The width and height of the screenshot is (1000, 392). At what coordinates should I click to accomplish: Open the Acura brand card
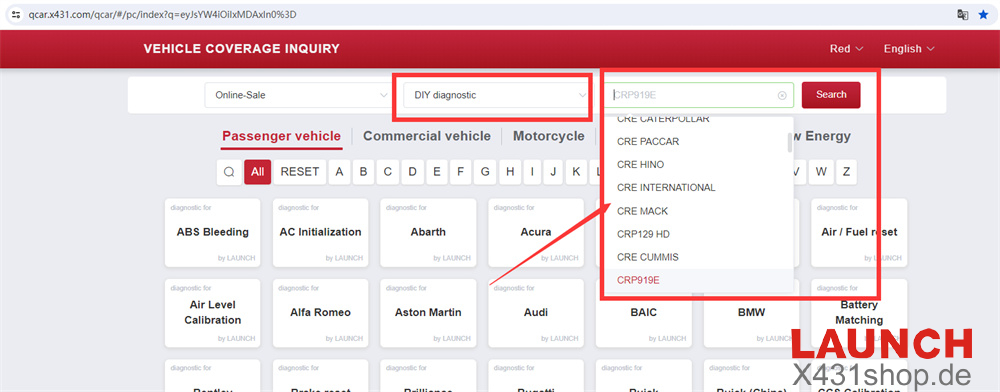[536, 232]
